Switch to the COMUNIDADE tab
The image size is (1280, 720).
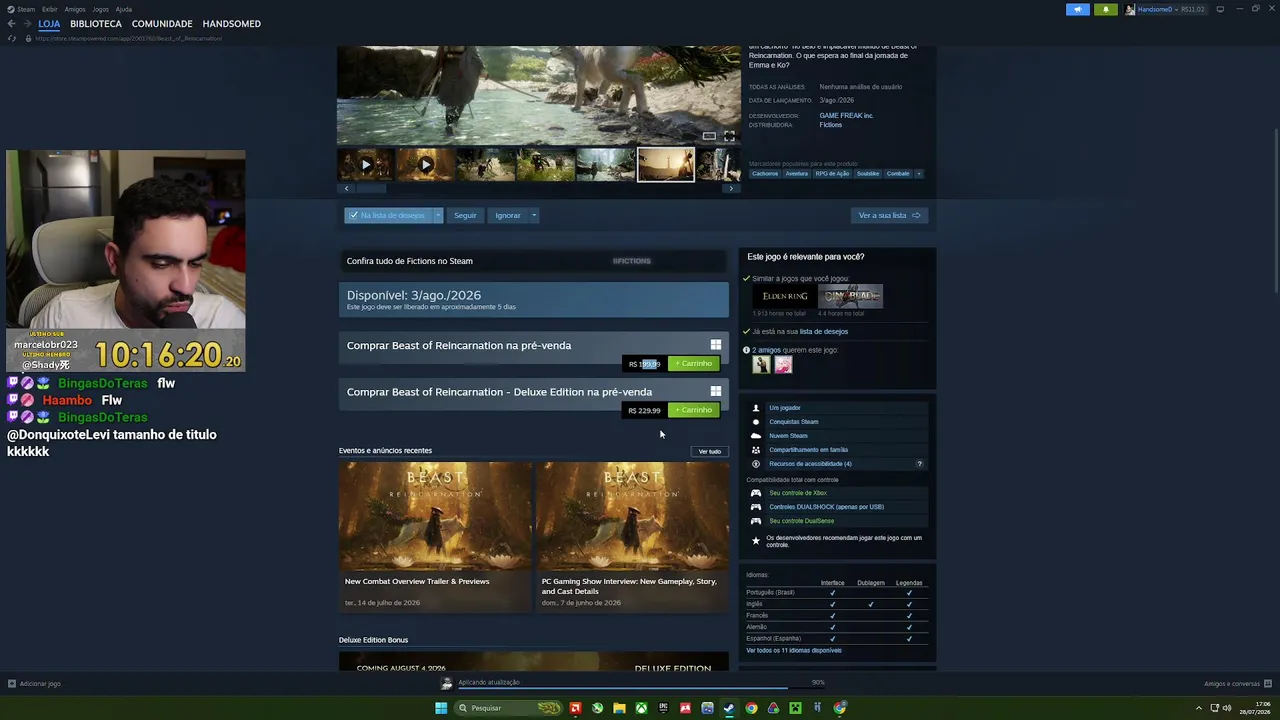pyautogui.click(x=162, y=24)
